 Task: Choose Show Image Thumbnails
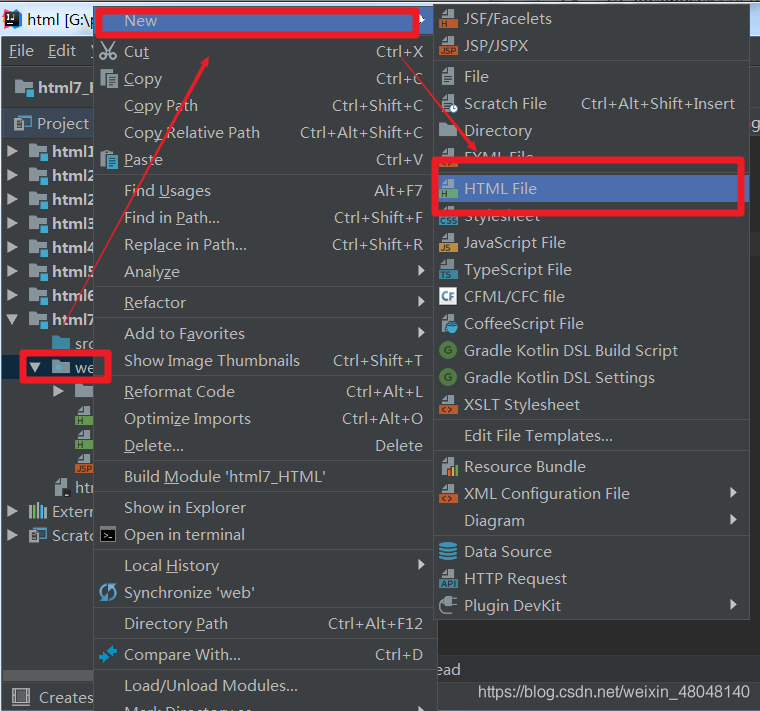[262, 361]
